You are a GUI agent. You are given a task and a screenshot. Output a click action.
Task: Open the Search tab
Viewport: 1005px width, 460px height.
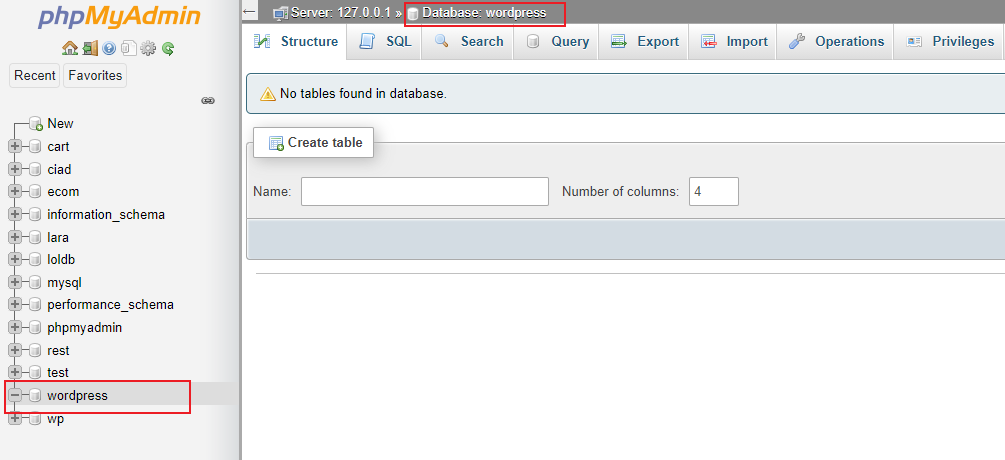tap(468, 42)
